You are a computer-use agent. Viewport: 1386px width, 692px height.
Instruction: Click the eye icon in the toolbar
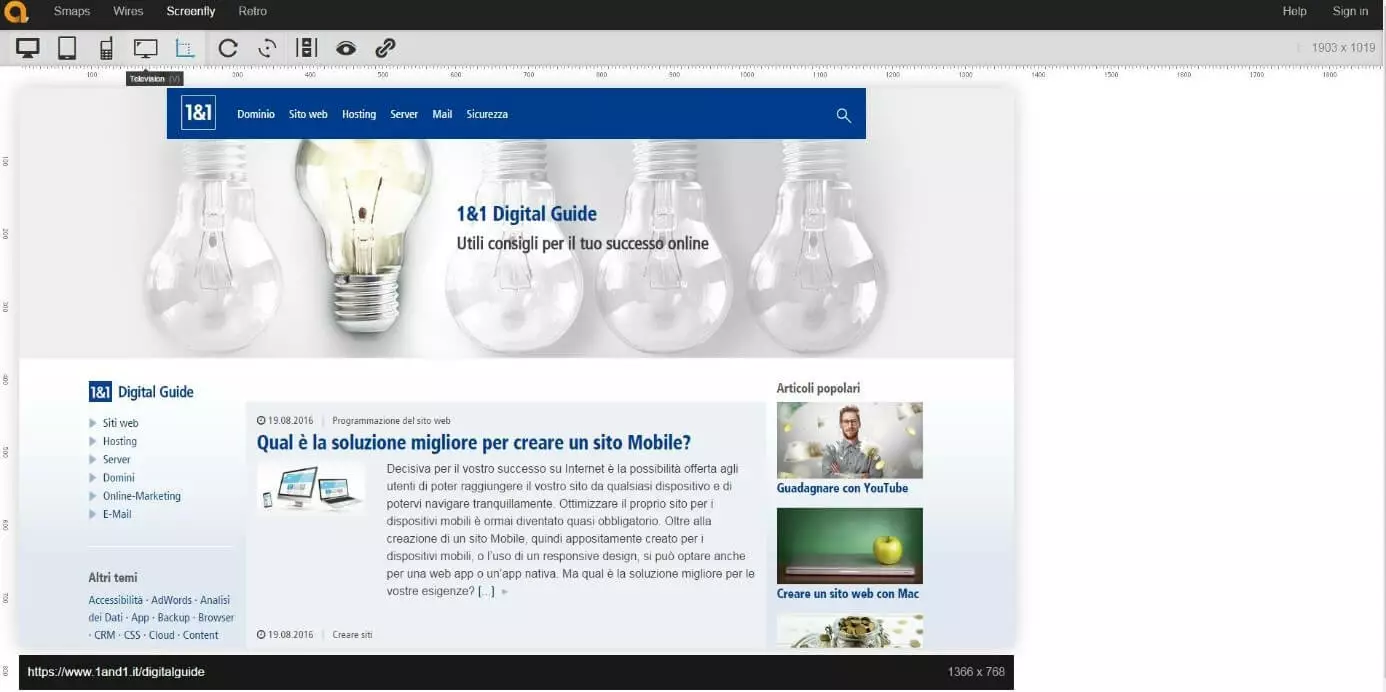tap(346, 48)
